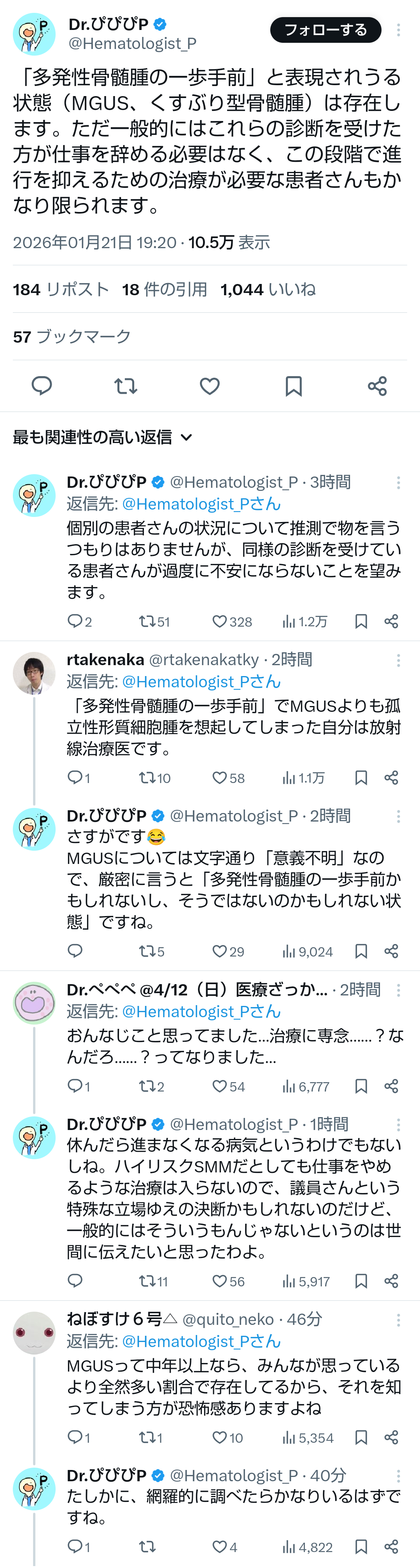
Task: Open rtakenaka's profile picture
Action: pos(34,673)
